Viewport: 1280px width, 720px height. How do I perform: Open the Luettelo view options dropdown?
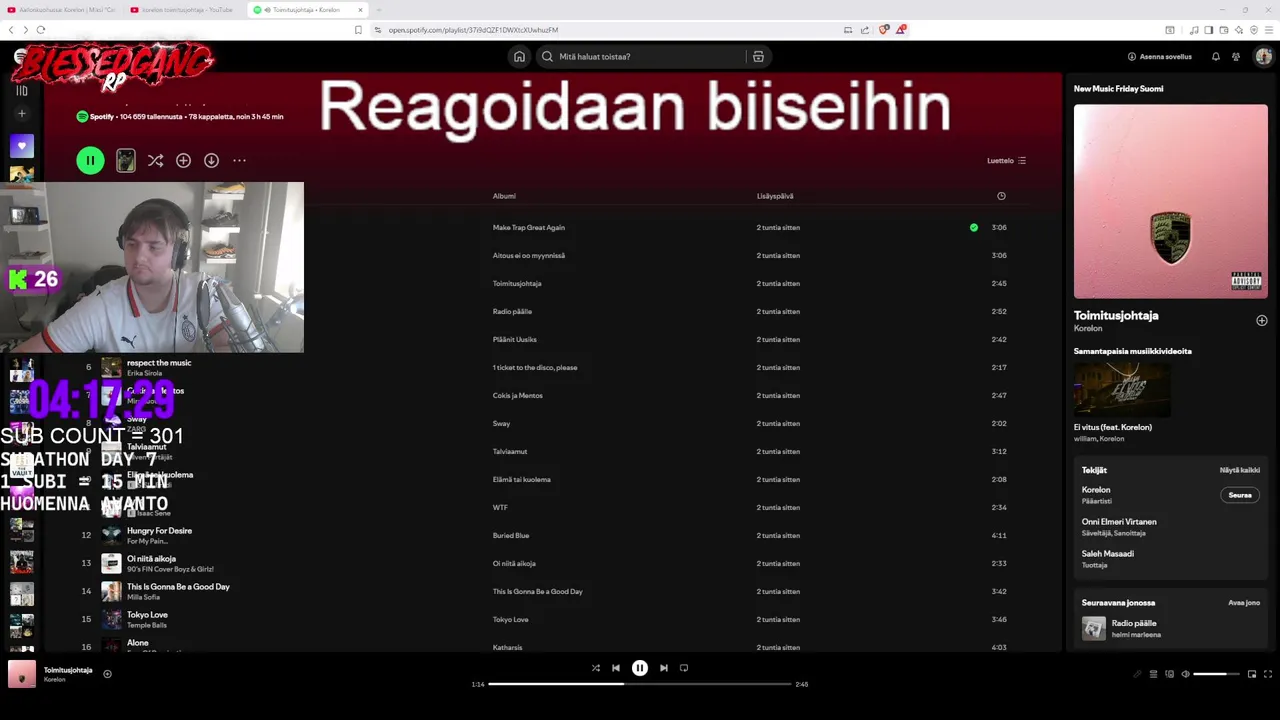click(x=1006, y=160)
